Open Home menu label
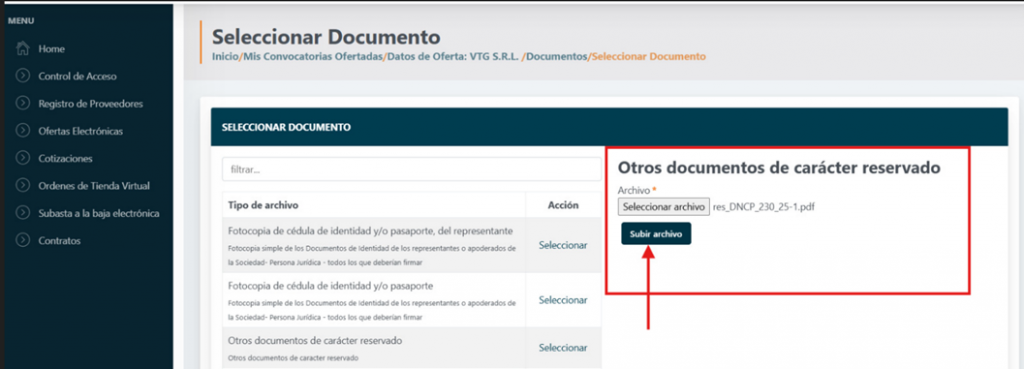Screen dimensions: 1024x369 pos(52,49)
